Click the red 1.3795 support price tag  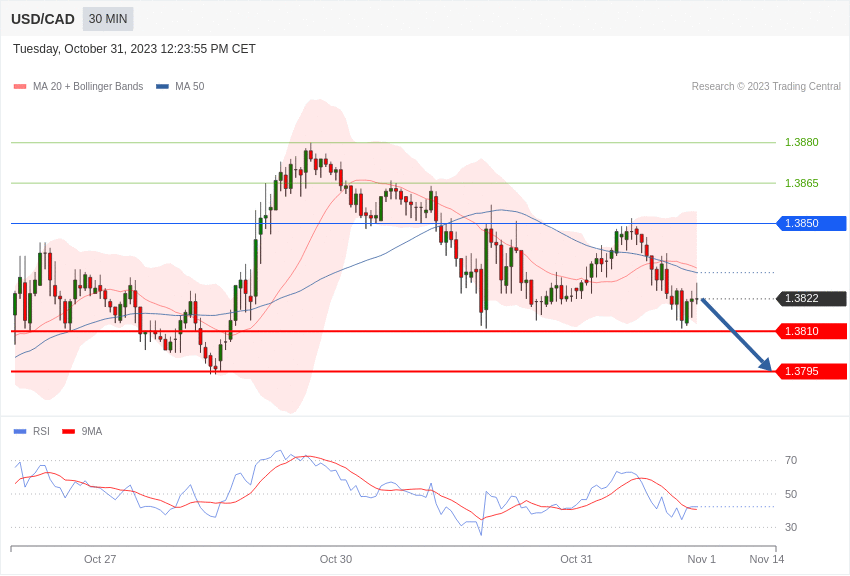[812, 371]
